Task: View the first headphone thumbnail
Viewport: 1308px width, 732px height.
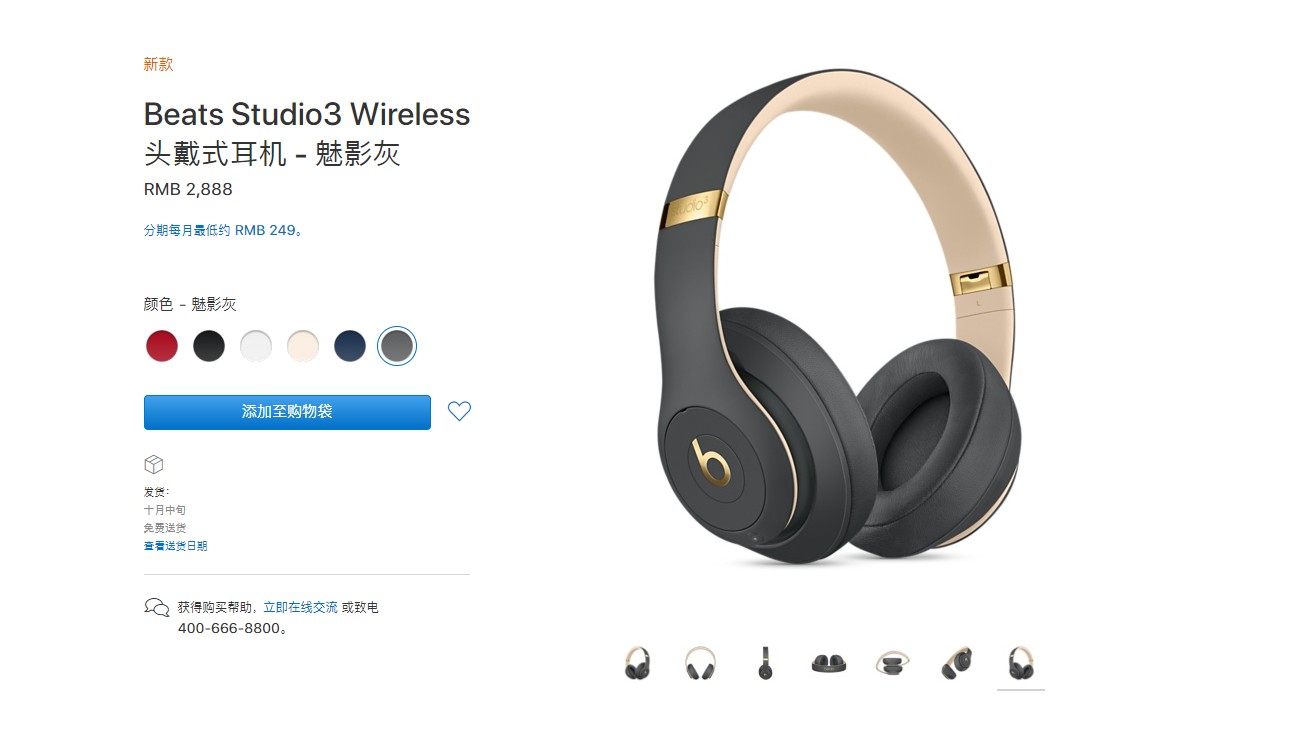Action: [637, 663]
